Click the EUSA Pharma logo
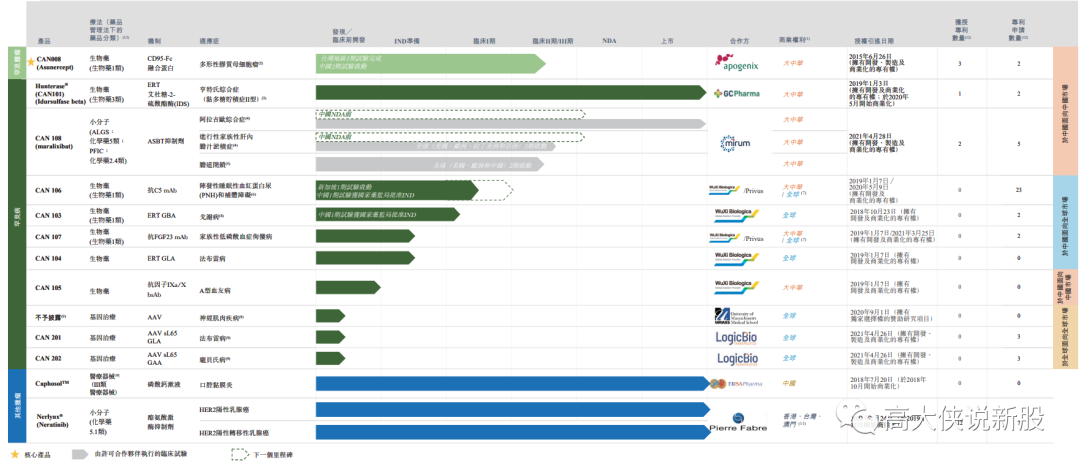 (x=735, y=383)
